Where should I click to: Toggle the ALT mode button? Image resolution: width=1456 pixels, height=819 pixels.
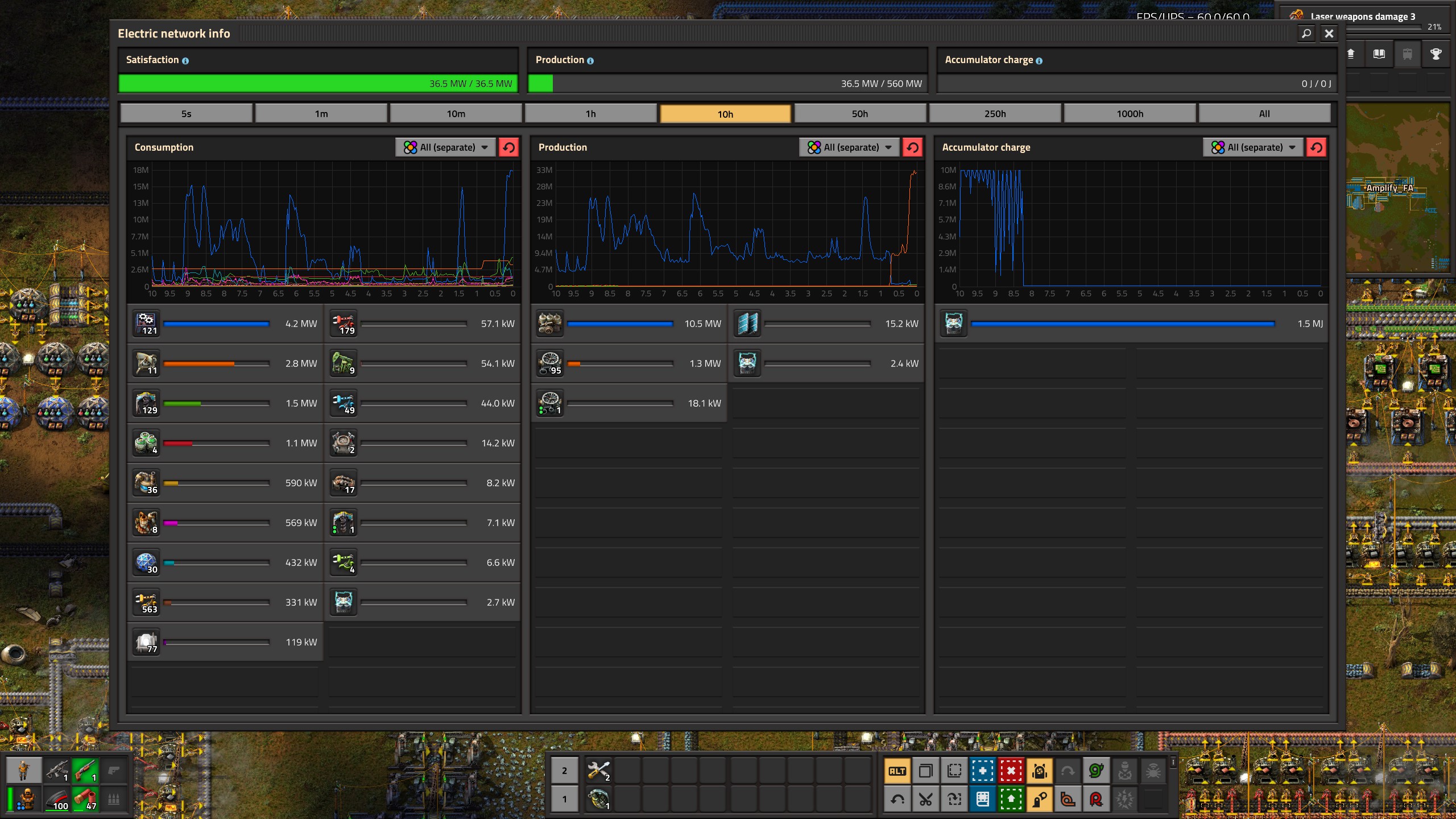point(897,771)
